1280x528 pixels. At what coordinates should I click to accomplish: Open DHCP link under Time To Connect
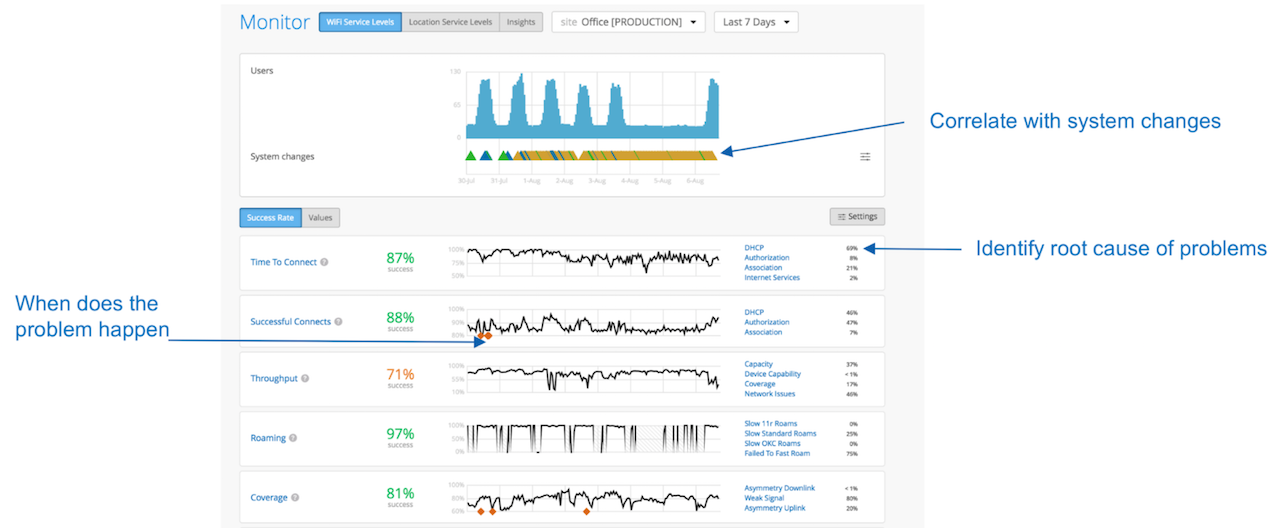(754, 248)
